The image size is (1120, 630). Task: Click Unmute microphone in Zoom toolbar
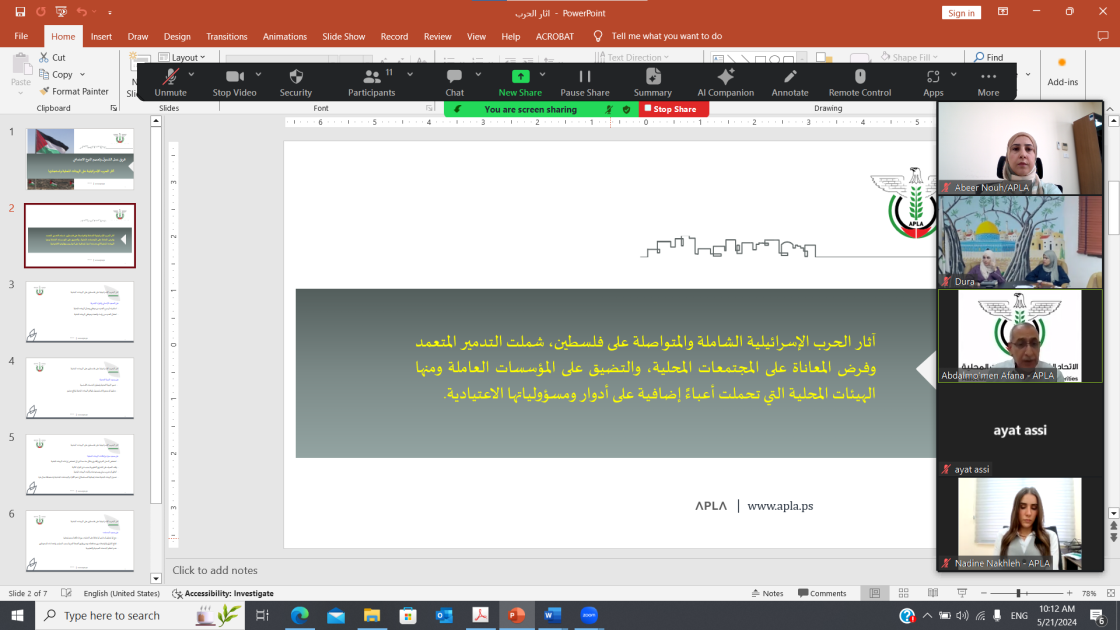pyautogui.click(x=170, y=80)
